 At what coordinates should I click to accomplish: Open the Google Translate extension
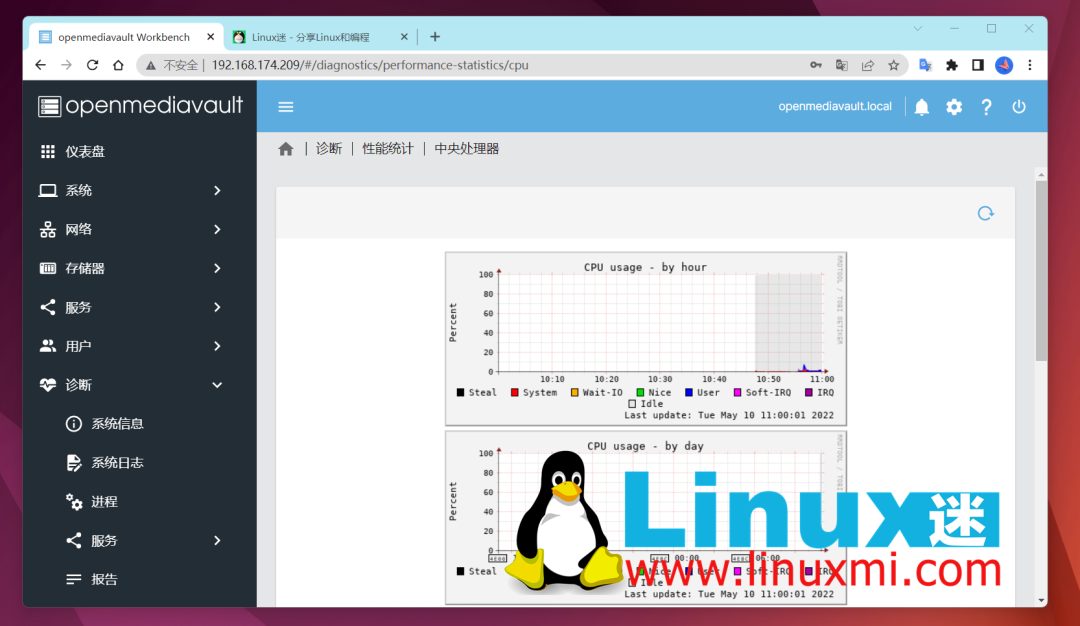pos(925,65)
